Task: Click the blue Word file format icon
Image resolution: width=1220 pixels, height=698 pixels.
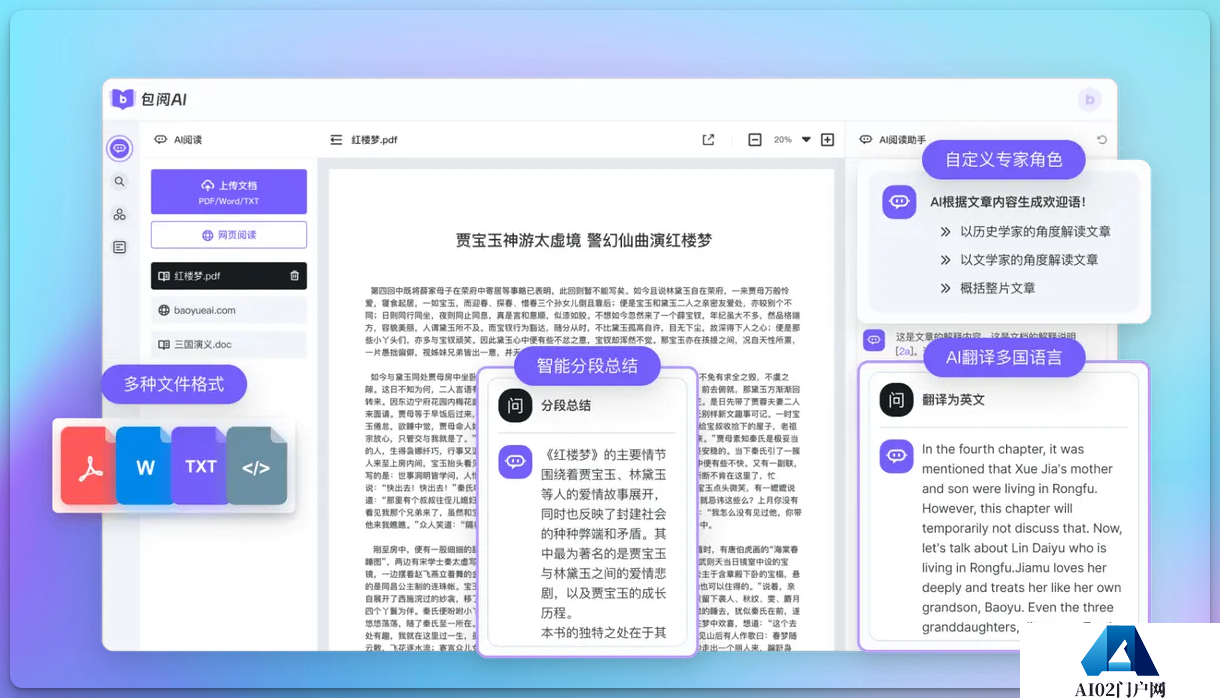Action: point(145,466)
